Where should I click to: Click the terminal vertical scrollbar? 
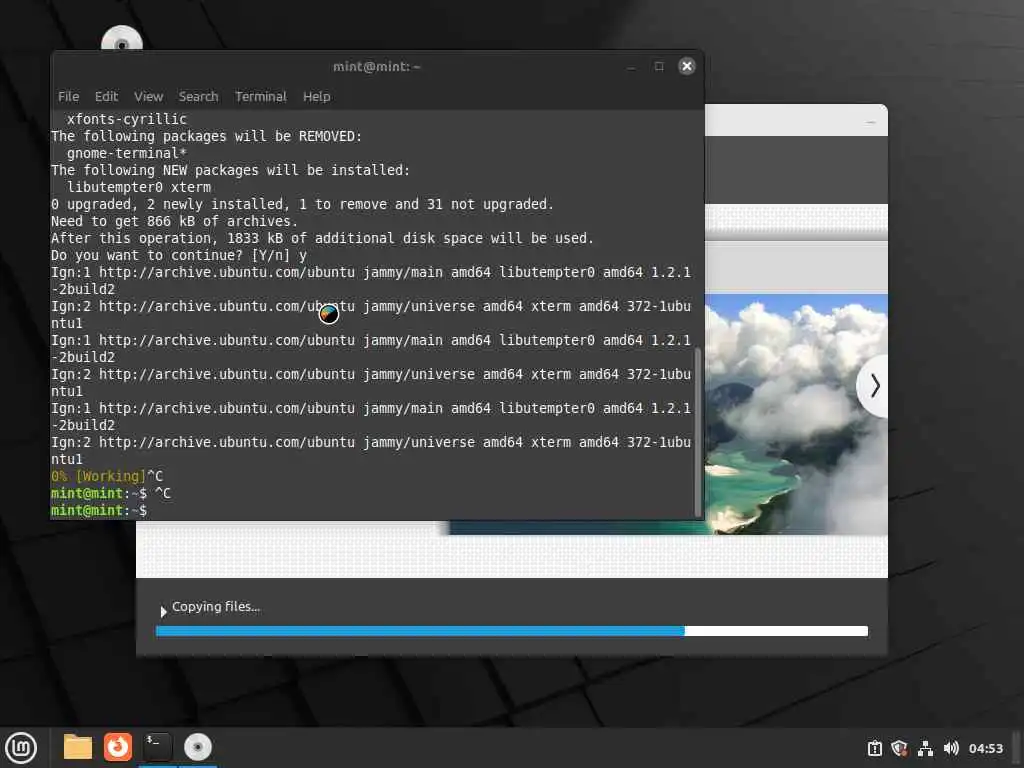tap(697, 431)
